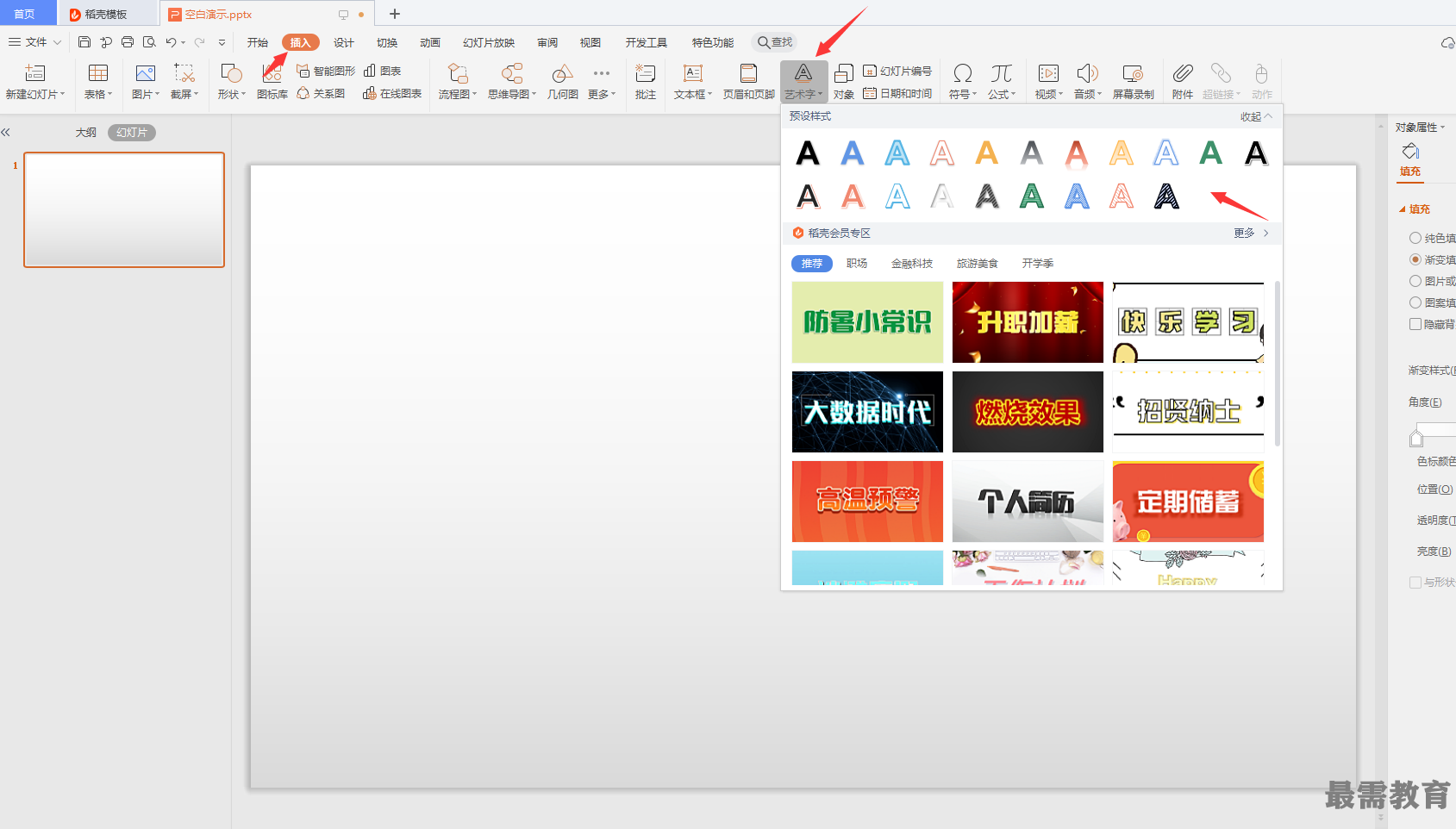Open the undo history dropdown arrow
This screenshot has height=829, width=1456.
pyautogui.click(x=184, y=42)
